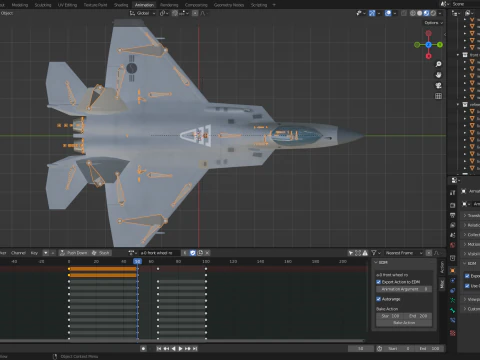
Task: Toggle Autorange checkbox in EDM panel
Action: coord(378,299)
